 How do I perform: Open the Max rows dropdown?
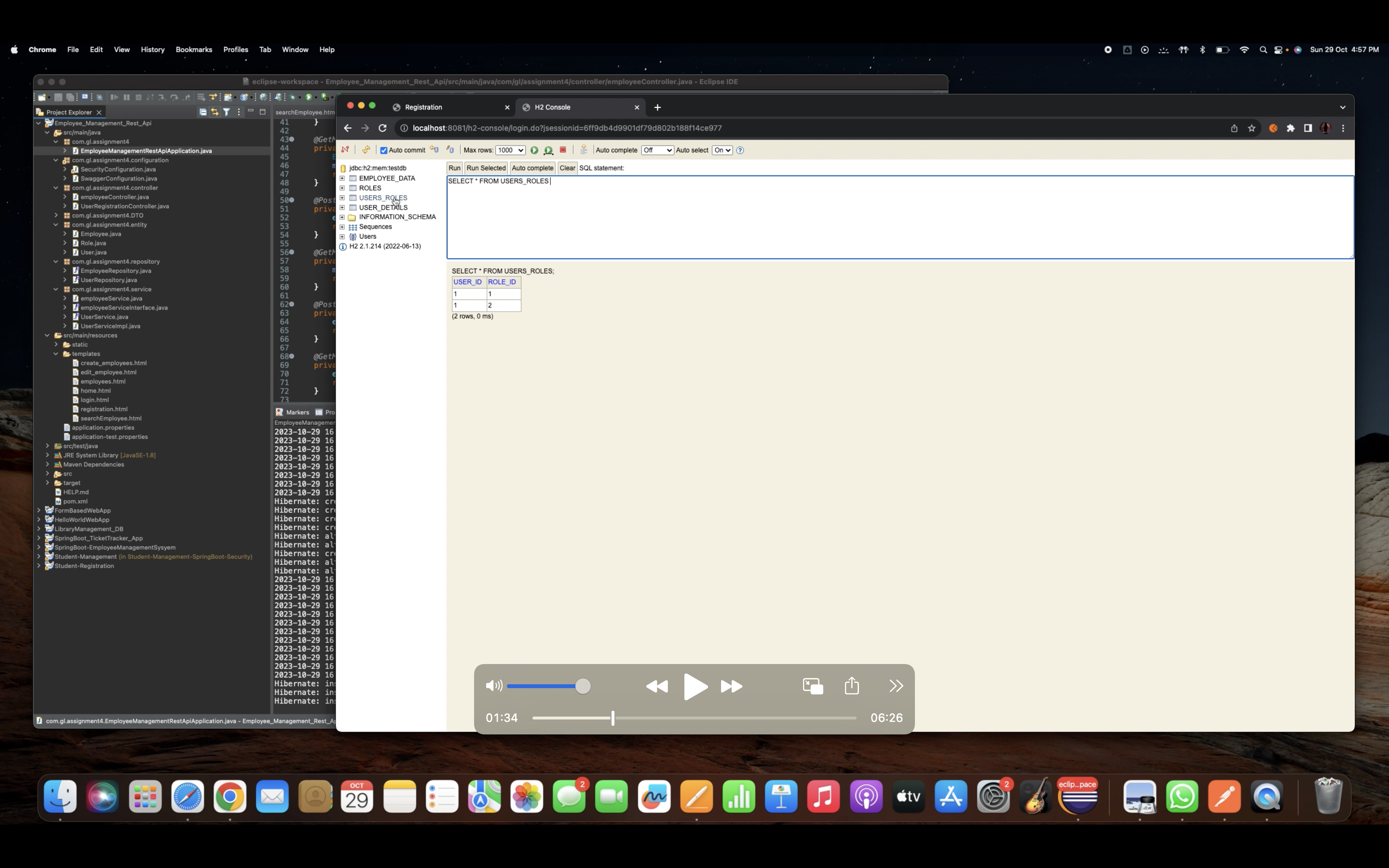(510, 150)
